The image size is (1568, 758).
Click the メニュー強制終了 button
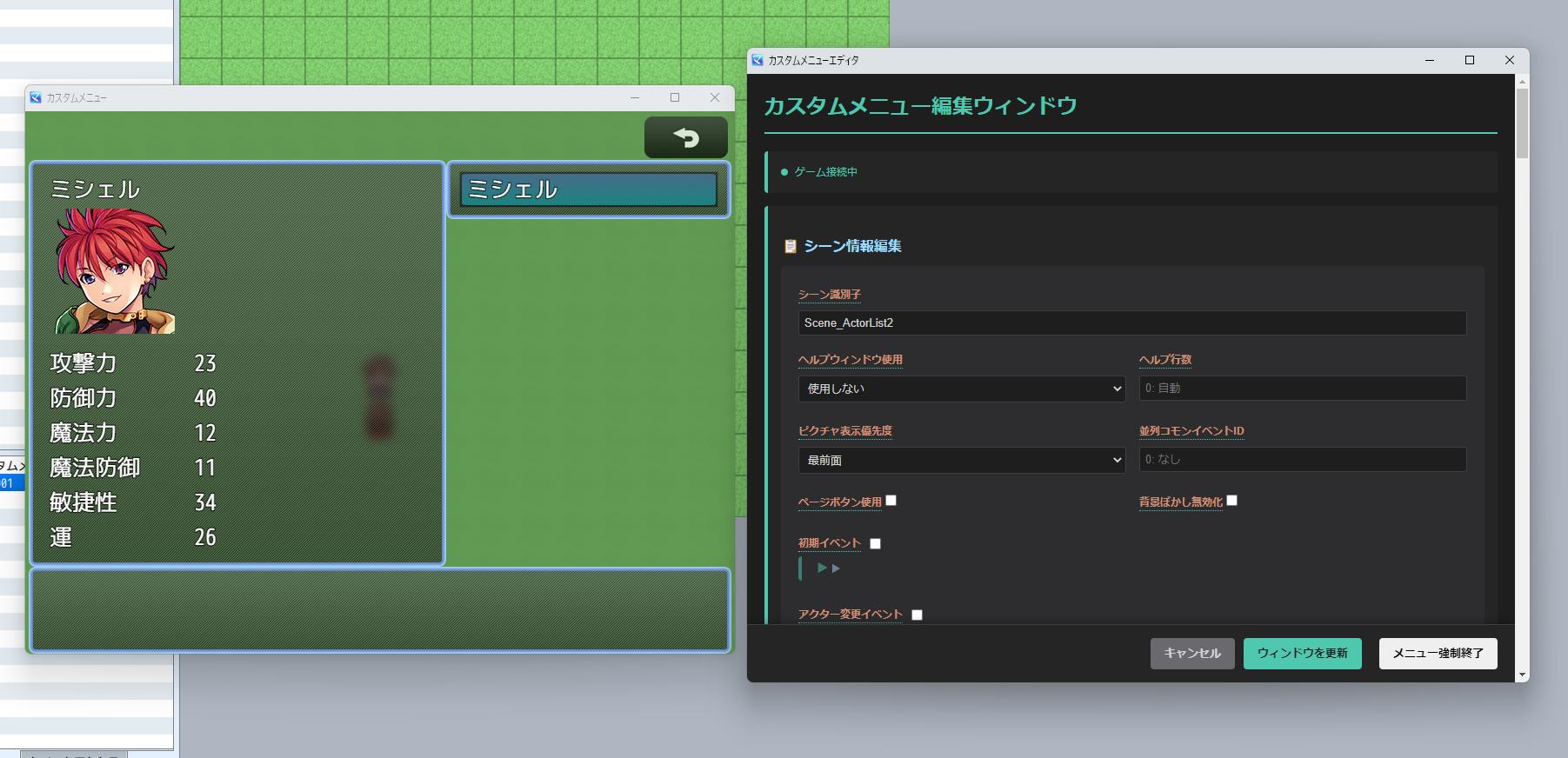[x=1438, y=654]
